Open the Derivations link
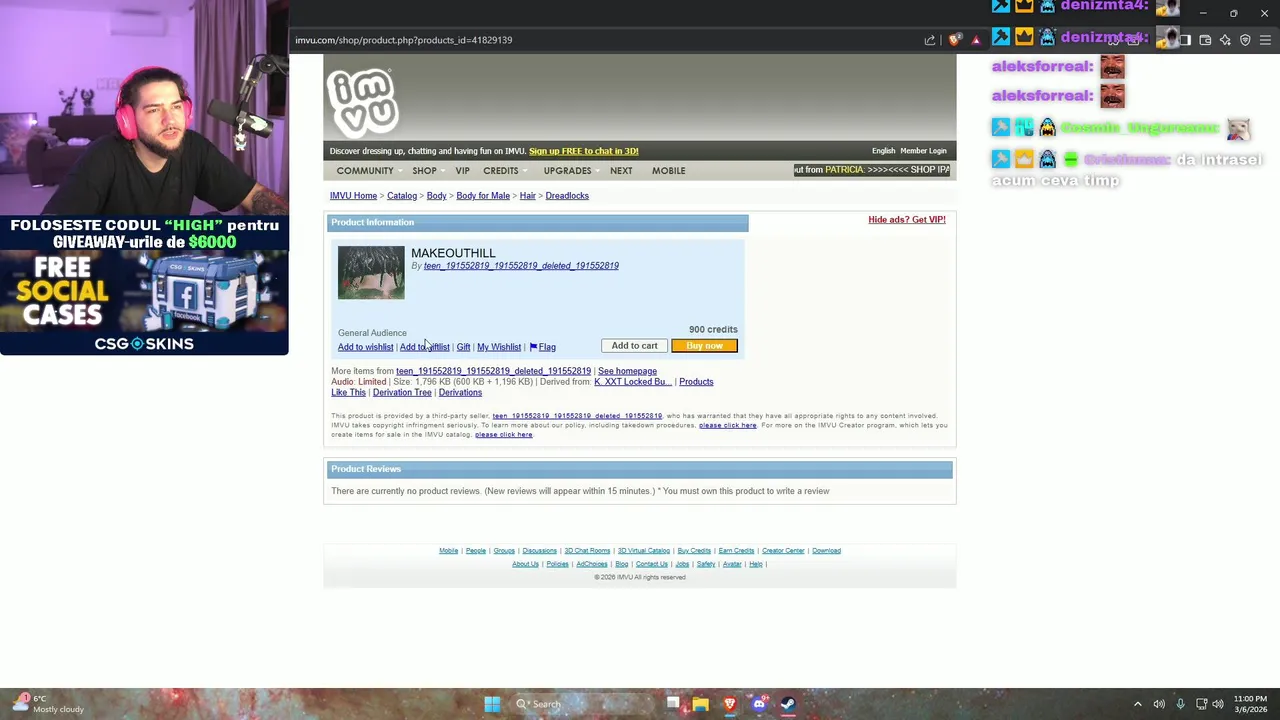The height and width of the screenshot is (720, 1280). click(x=460, y=393)
